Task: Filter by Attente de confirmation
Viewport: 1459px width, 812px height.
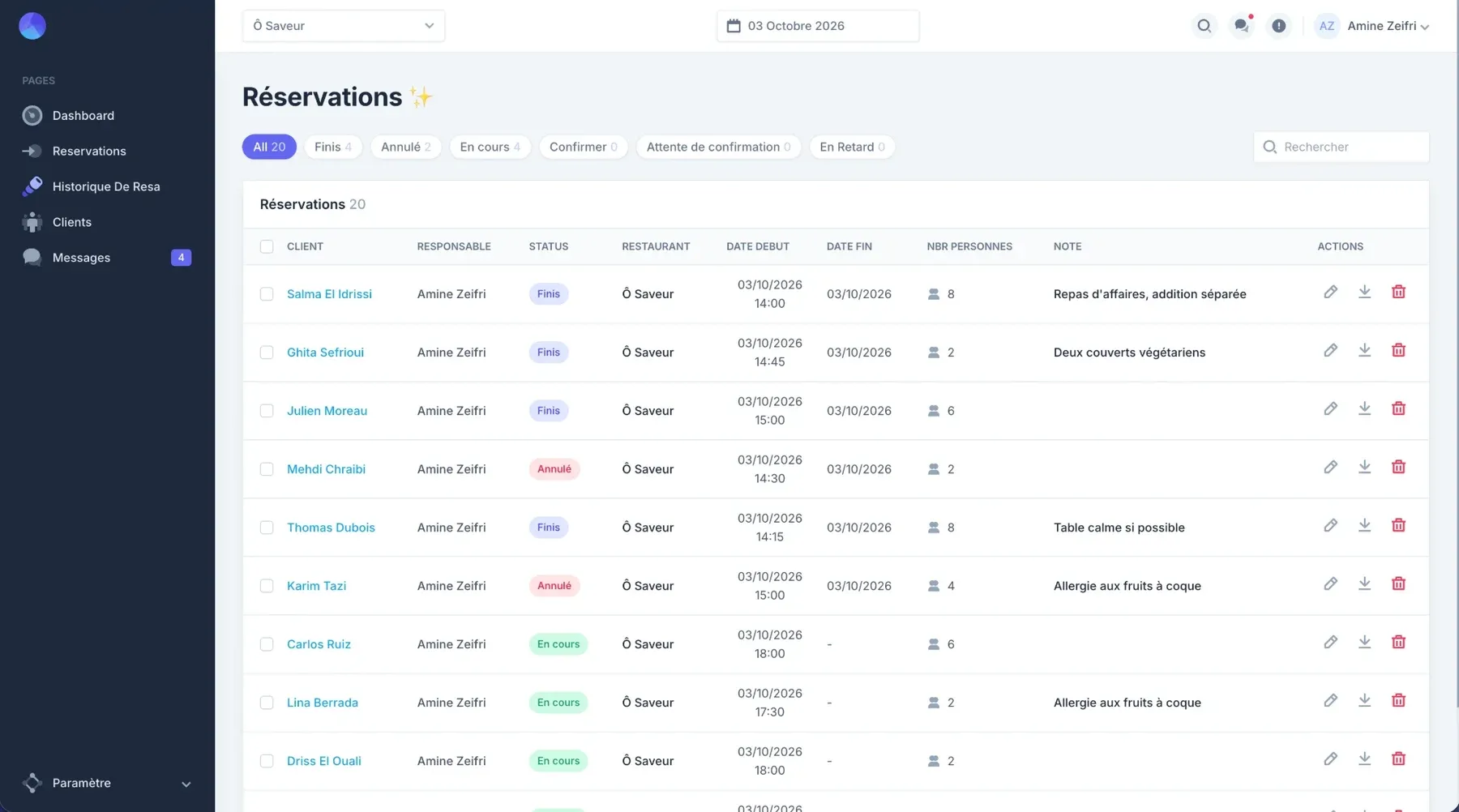Action: pos(719,147)
